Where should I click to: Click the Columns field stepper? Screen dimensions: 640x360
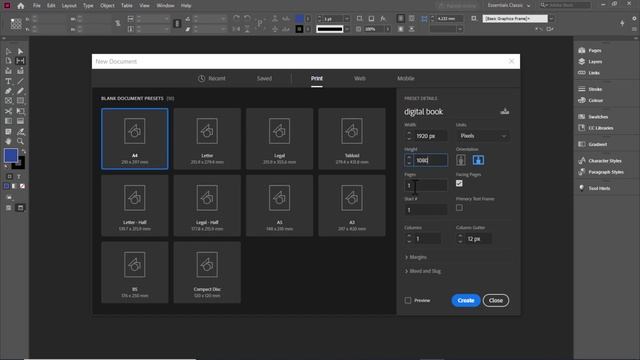pos(409,239)
